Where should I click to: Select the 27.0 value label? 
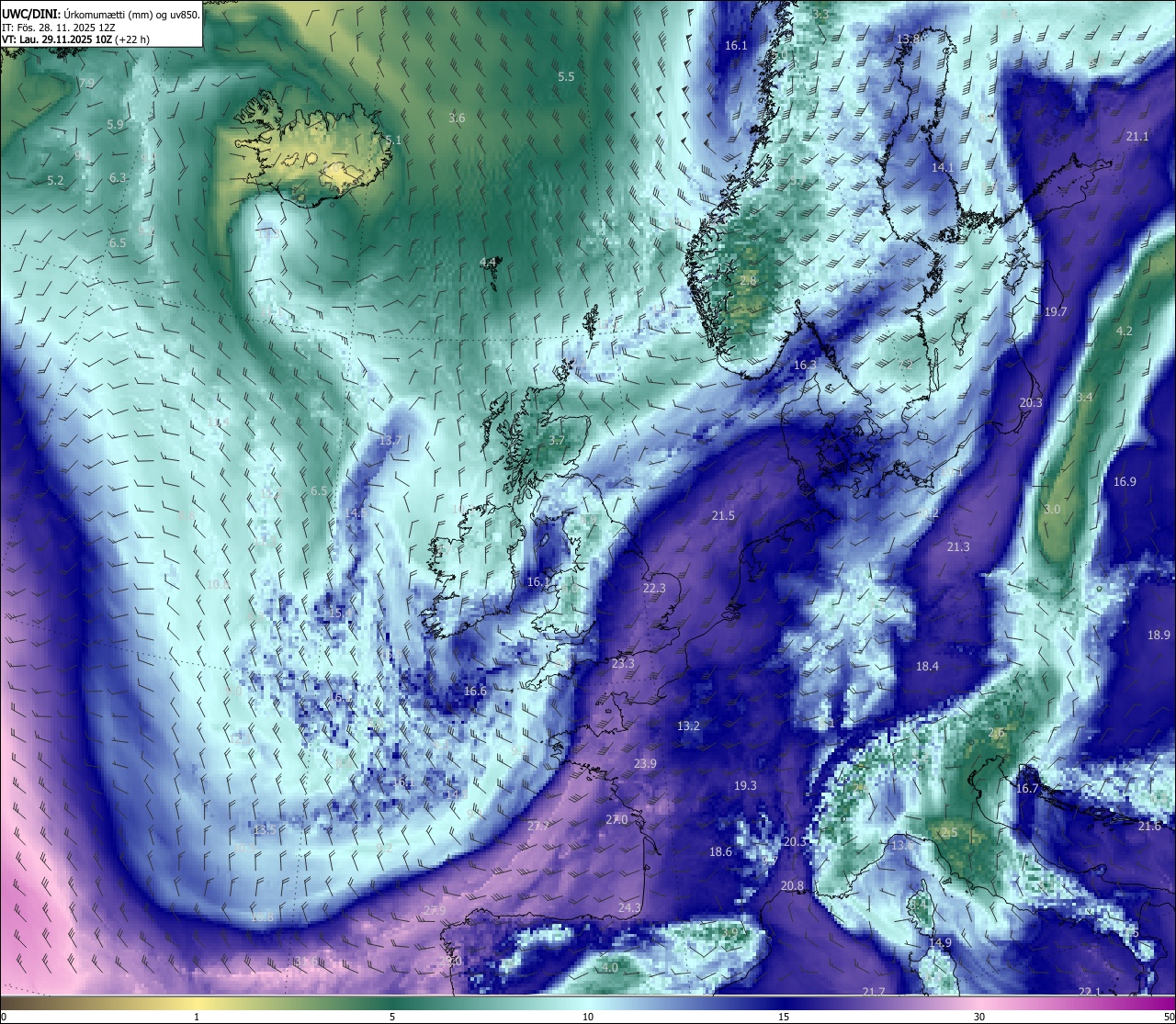(x=616, y=819)
